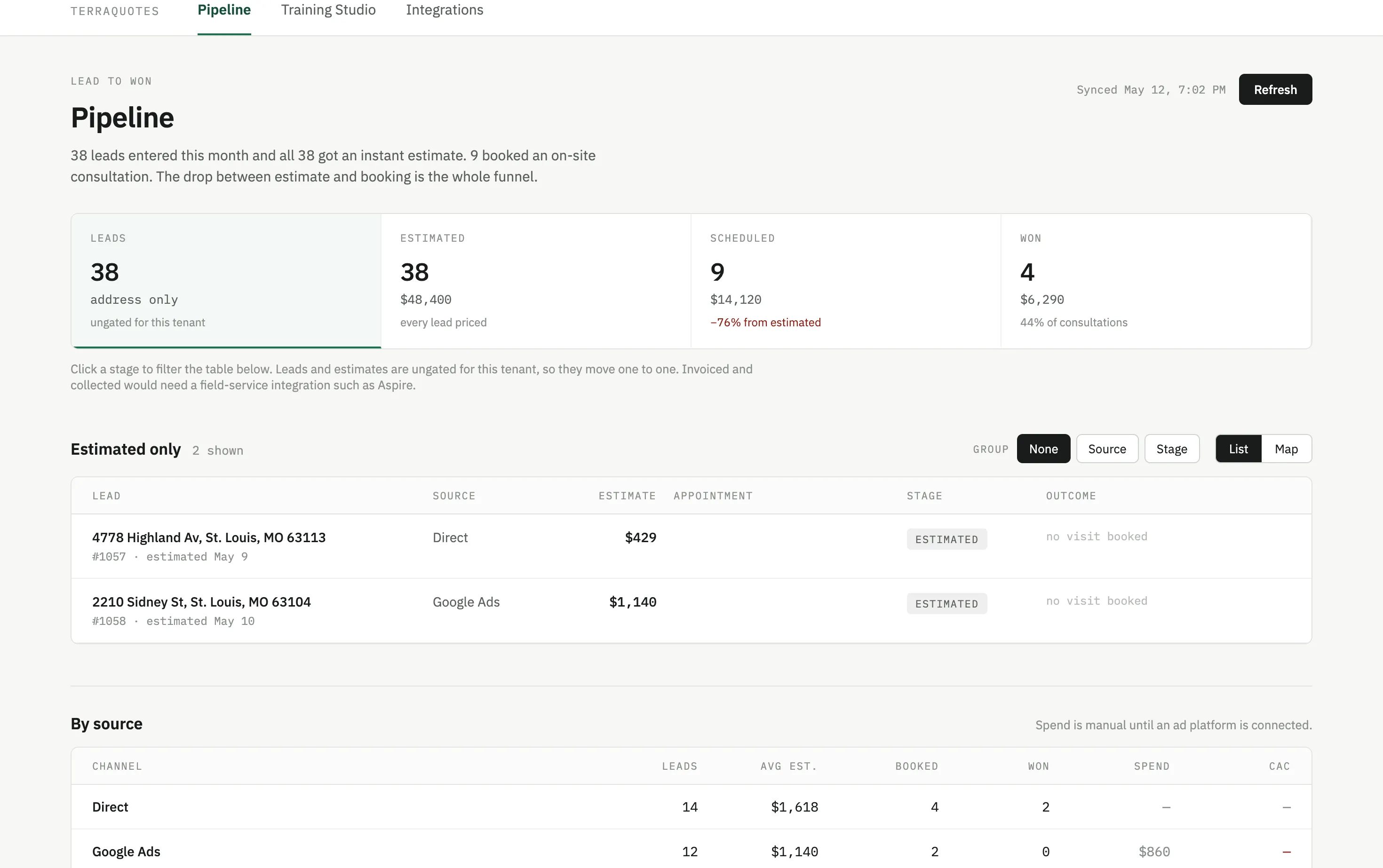
Task: Open lead 4778 Highland Av row
Action: (691, 546)
